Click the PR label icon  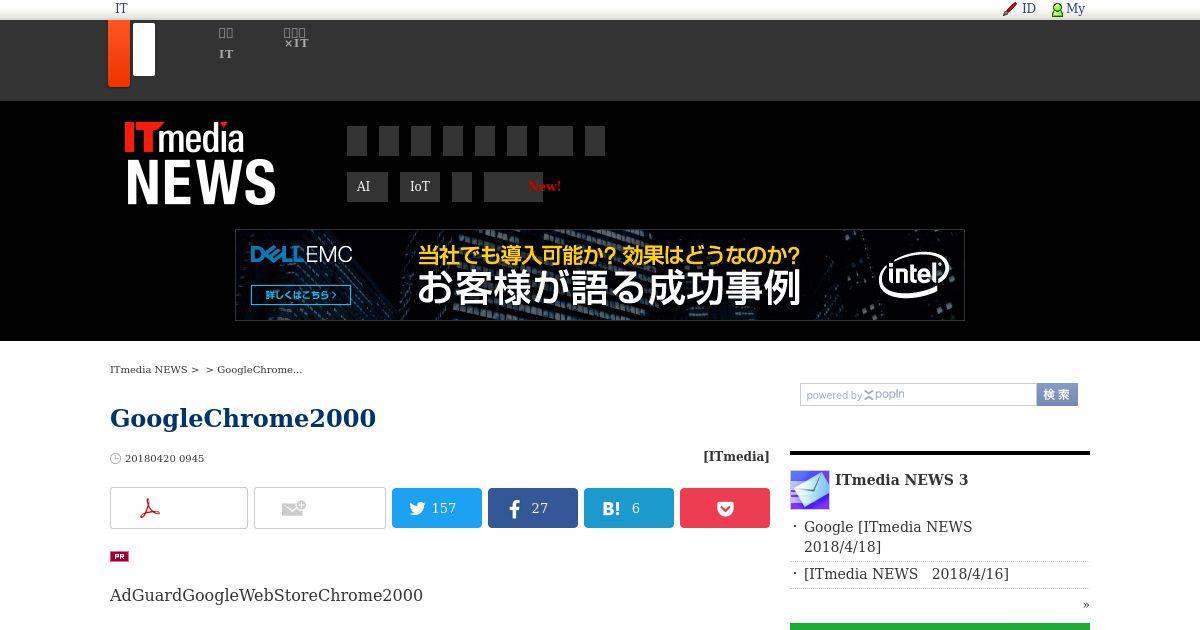point(119,556)
